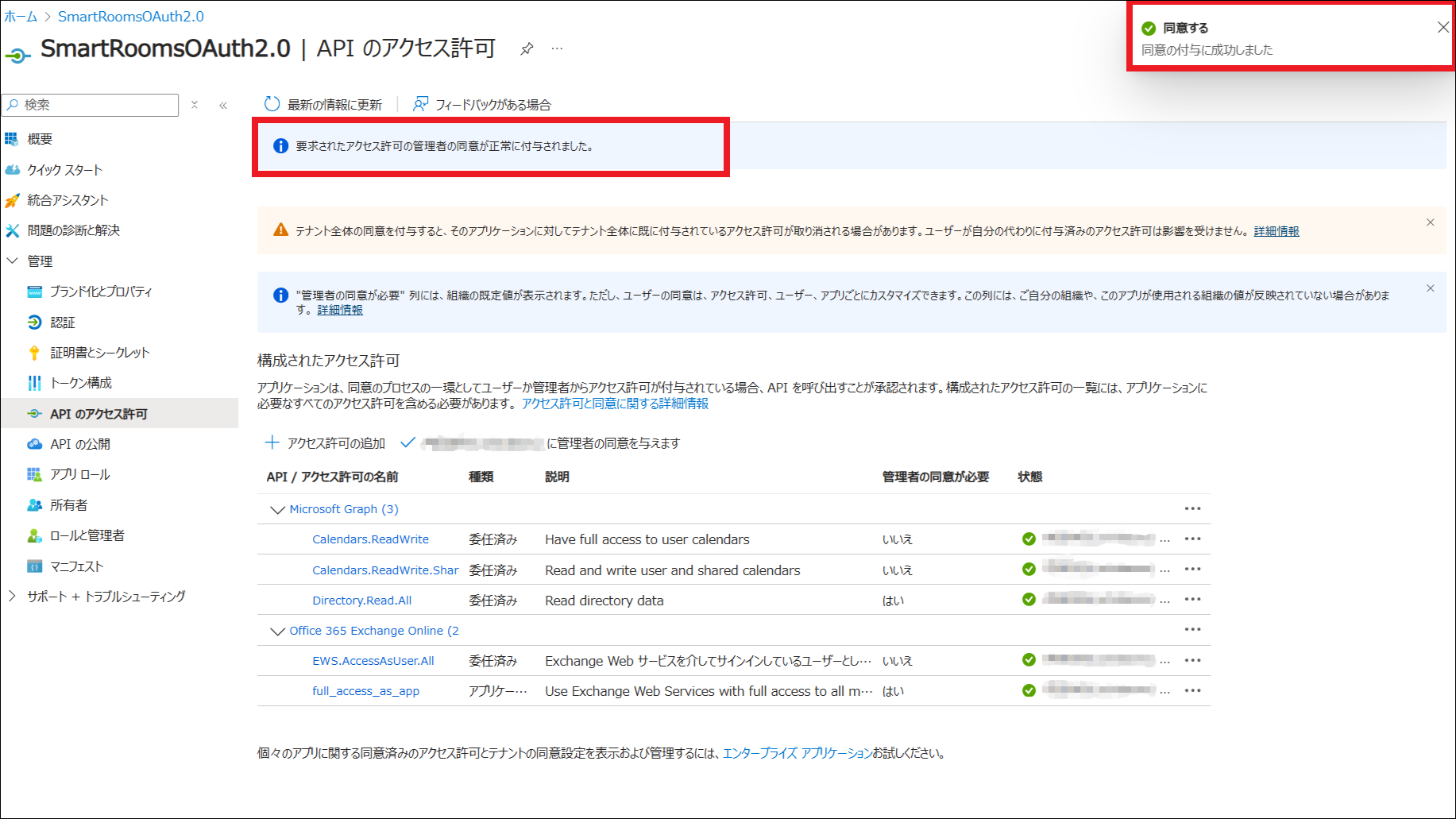Follow the エンタープライズ アプリケーション link
Image resolution: width=1456 pixels, height=819 pixels.
pos(797,753)
